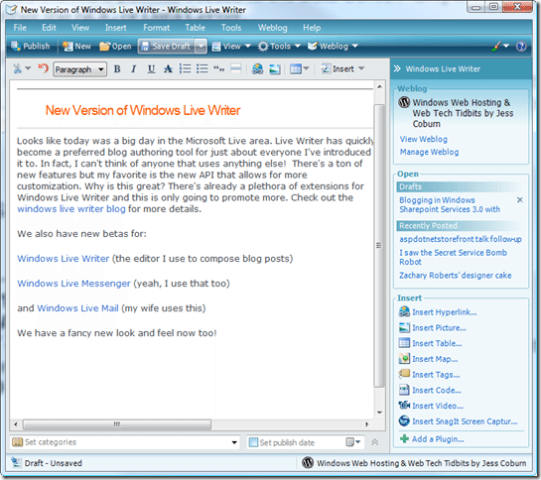Open the View Weblog link
541x480 pixels.
point(423,139)
